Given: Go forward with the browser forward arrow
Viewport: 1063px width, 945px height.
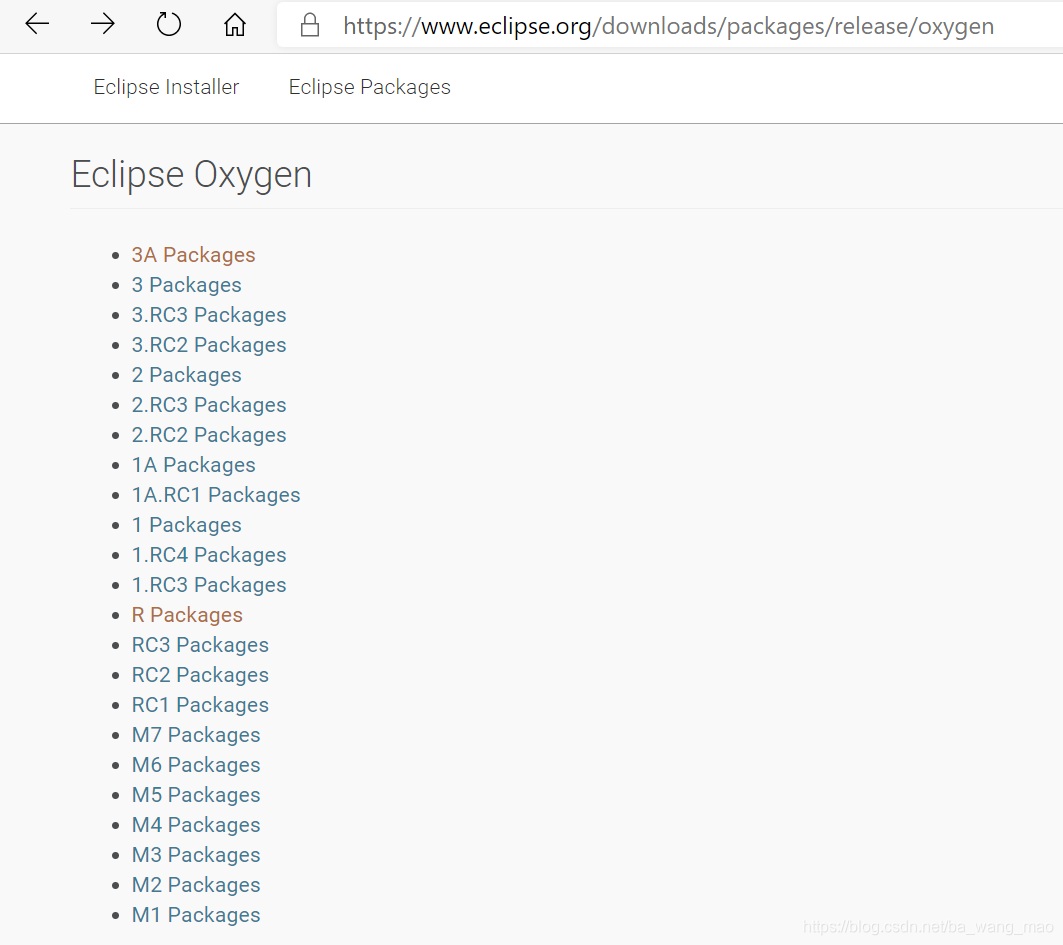Looking at the screenshot, I should coord(102,24).
